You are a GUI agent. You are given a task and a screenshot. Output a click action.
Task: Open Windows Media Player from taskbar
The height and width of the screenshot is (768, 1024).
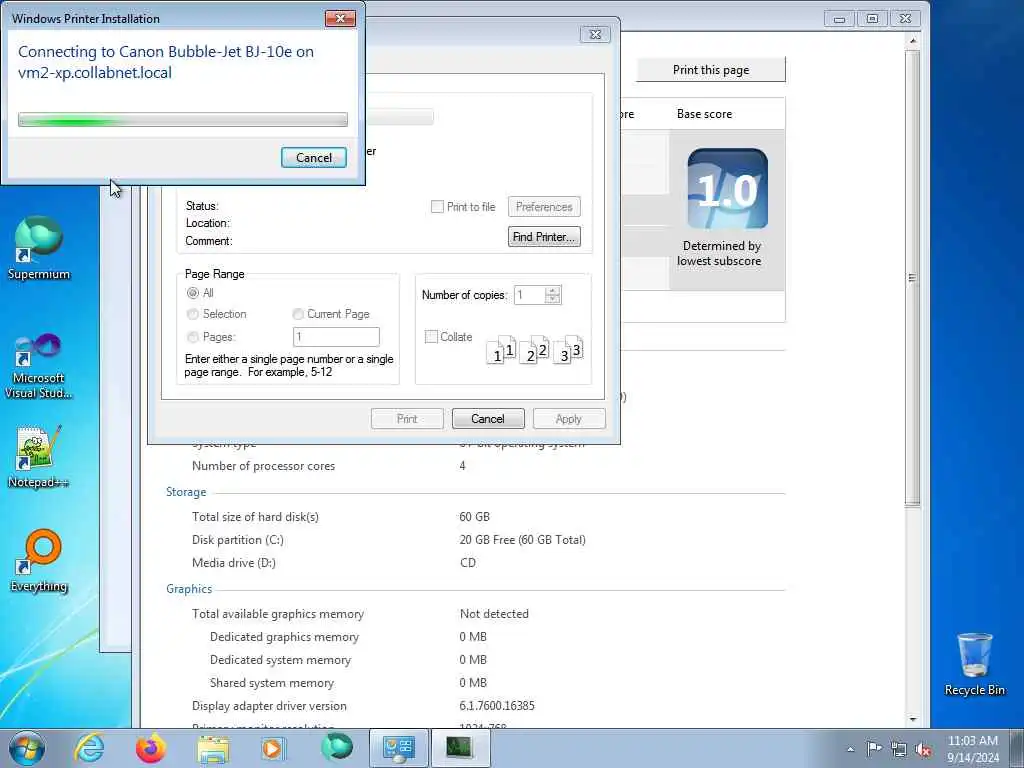(274, 748)
